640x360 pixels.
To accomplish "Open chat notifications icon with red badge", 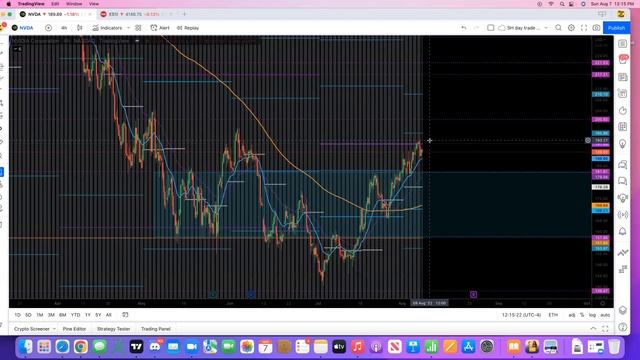I will coord(622,60).
